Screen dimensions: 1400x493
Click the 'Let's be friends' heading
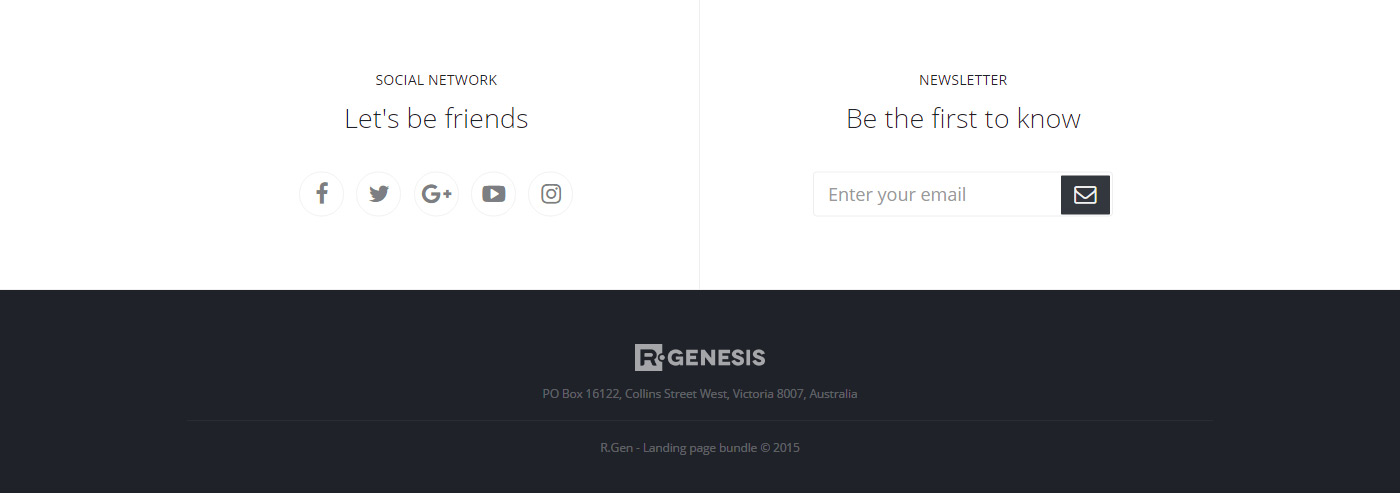tap(436, 119)
